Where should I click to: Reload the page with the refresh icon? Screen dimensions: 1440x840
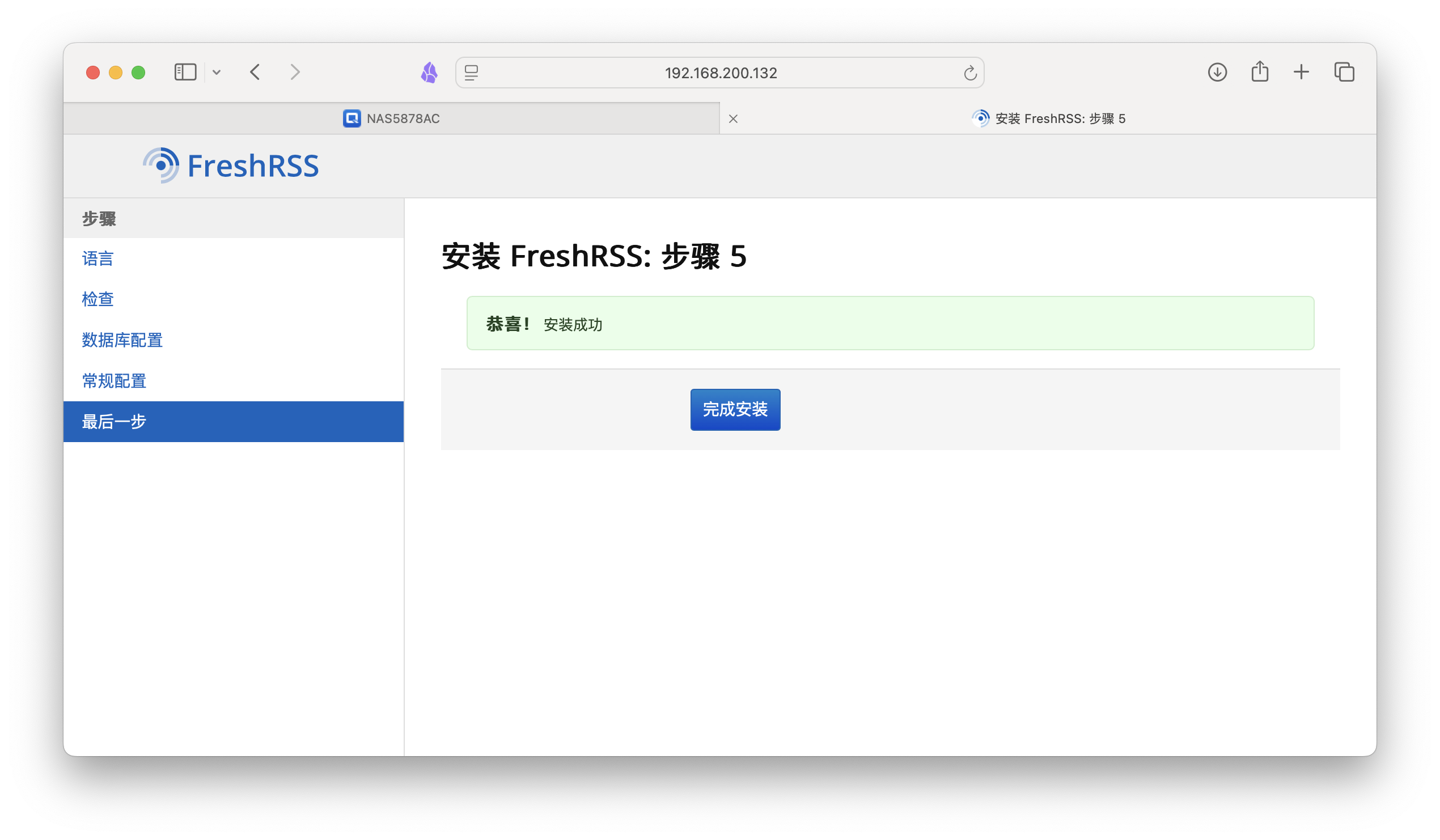(969, 73)
